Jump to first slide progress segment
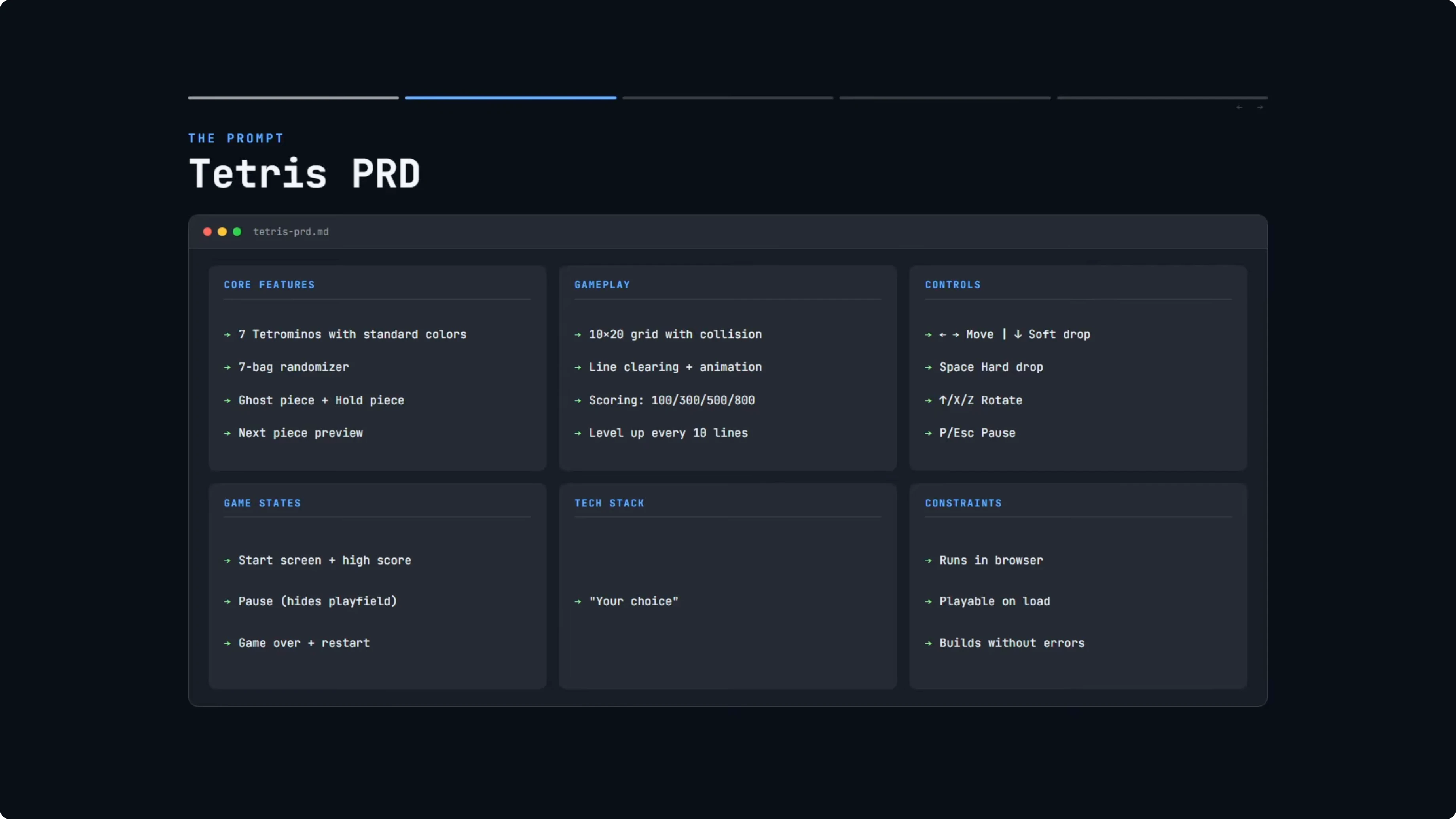 [293, 98]
